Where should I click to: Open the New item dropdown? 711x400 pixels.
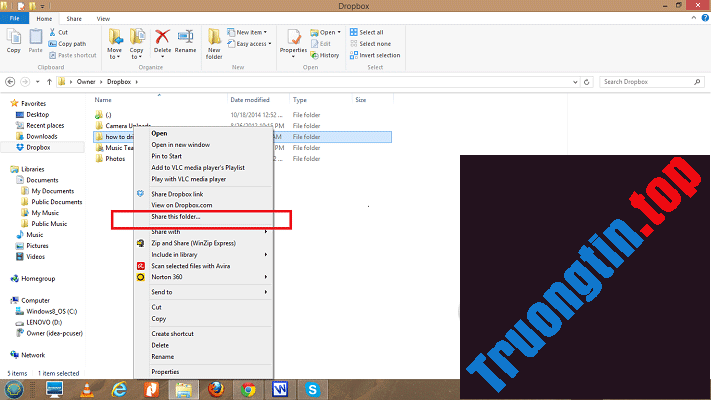pos(247,32)
